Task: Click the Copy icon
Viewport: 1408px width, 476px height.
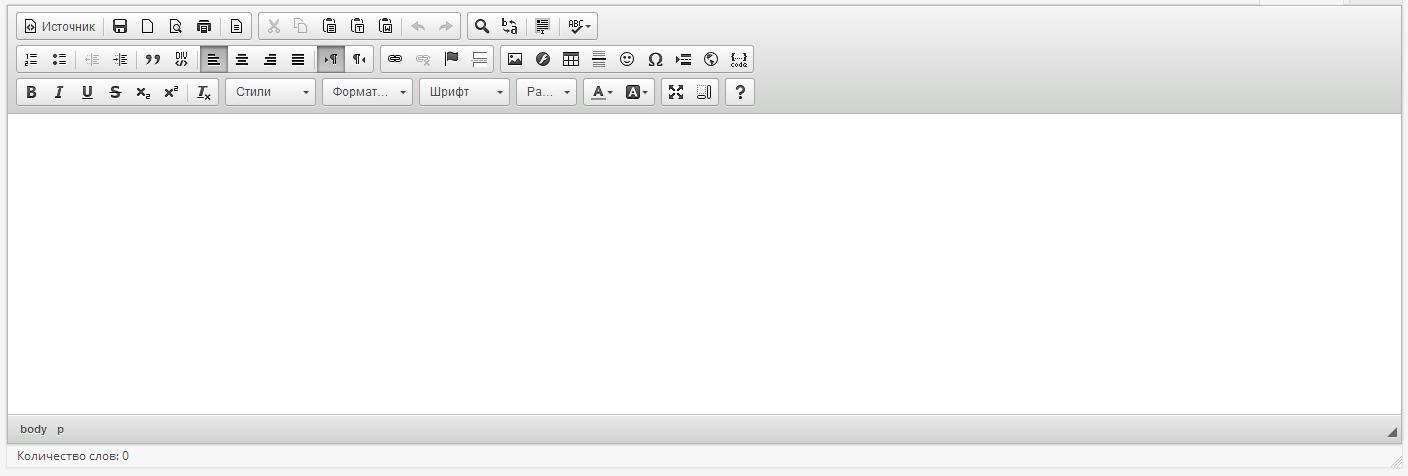Action: click(x=301, y=27)
